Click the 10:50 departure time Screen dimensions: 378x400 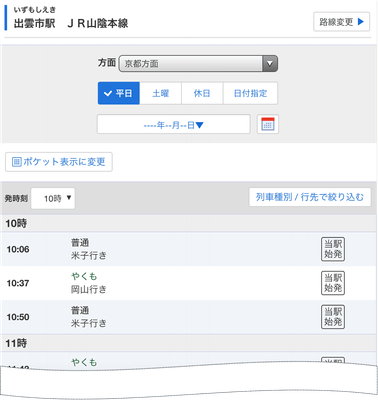click(18, 317)
